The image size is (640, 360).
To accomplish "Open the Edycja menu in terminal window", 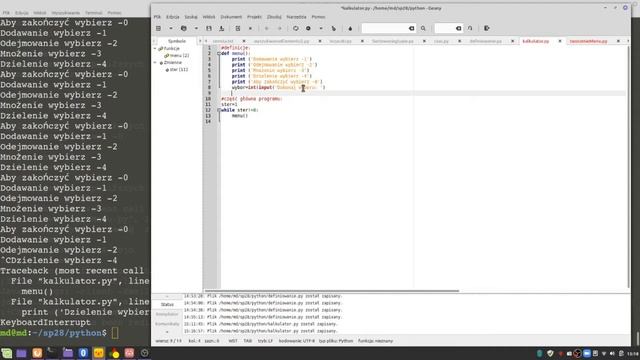I will tap(22, 13).
